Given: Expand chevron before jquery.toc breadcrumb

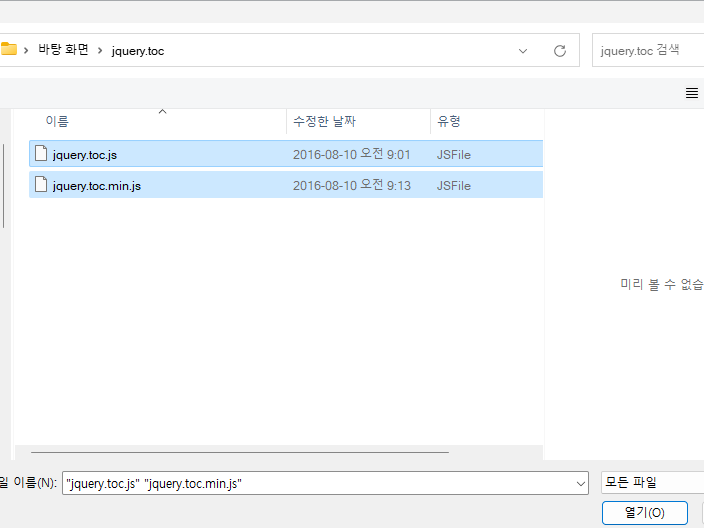Looking at the screenshot, I should tap(100, 51).
